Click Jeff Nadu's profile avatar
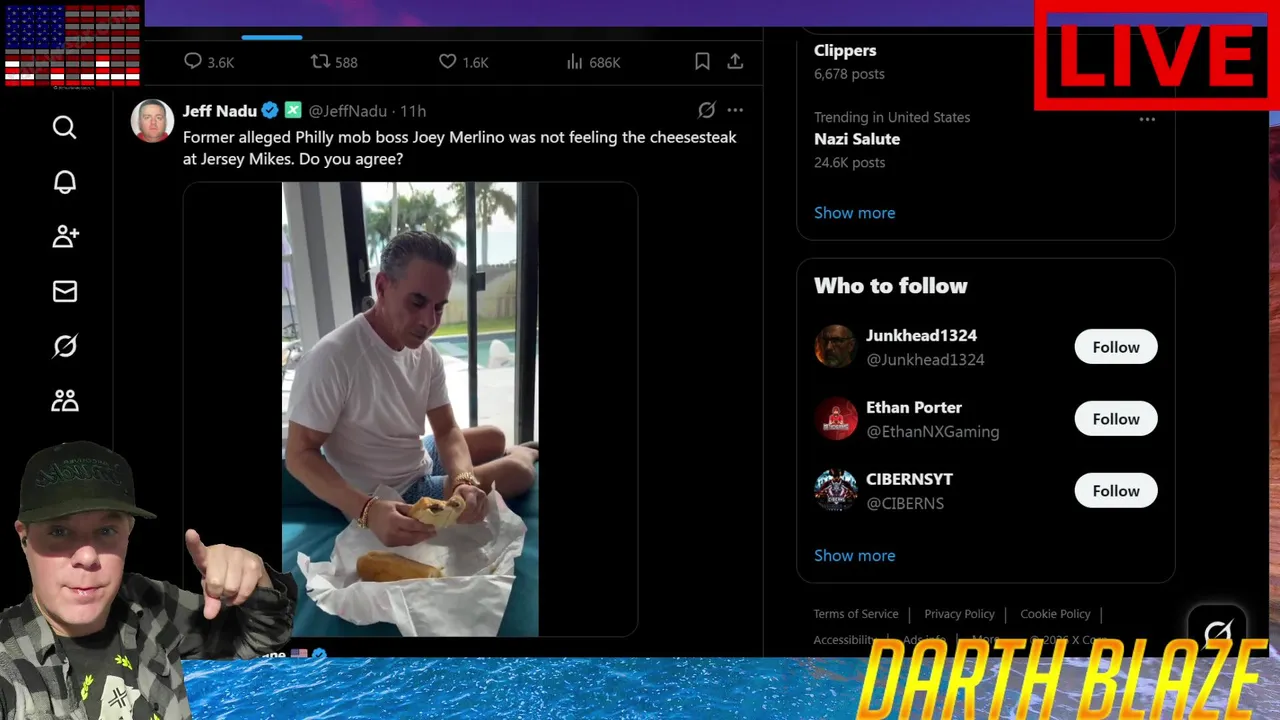The image size is (1280, 720). point(152,121)
